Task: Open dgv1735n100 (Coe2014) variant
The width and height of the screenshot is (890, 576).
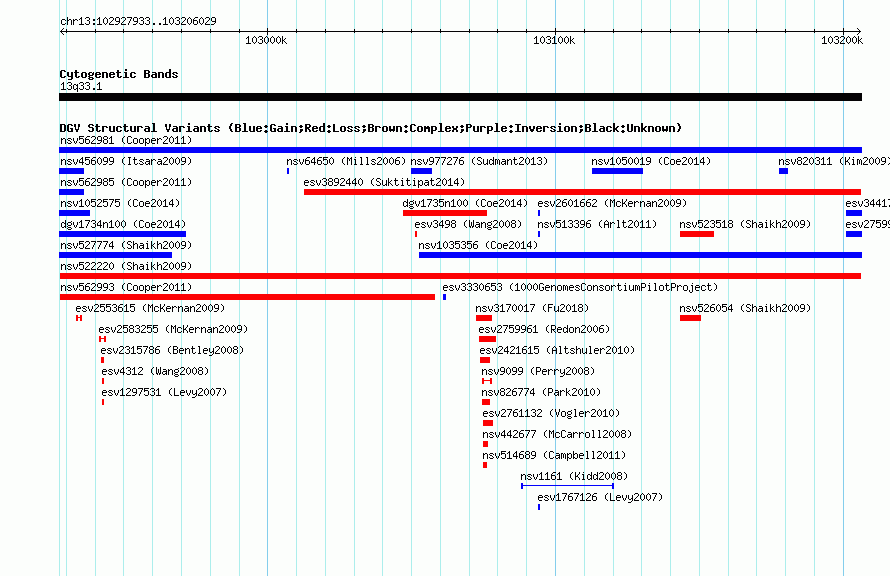Action: click(465, 203)
